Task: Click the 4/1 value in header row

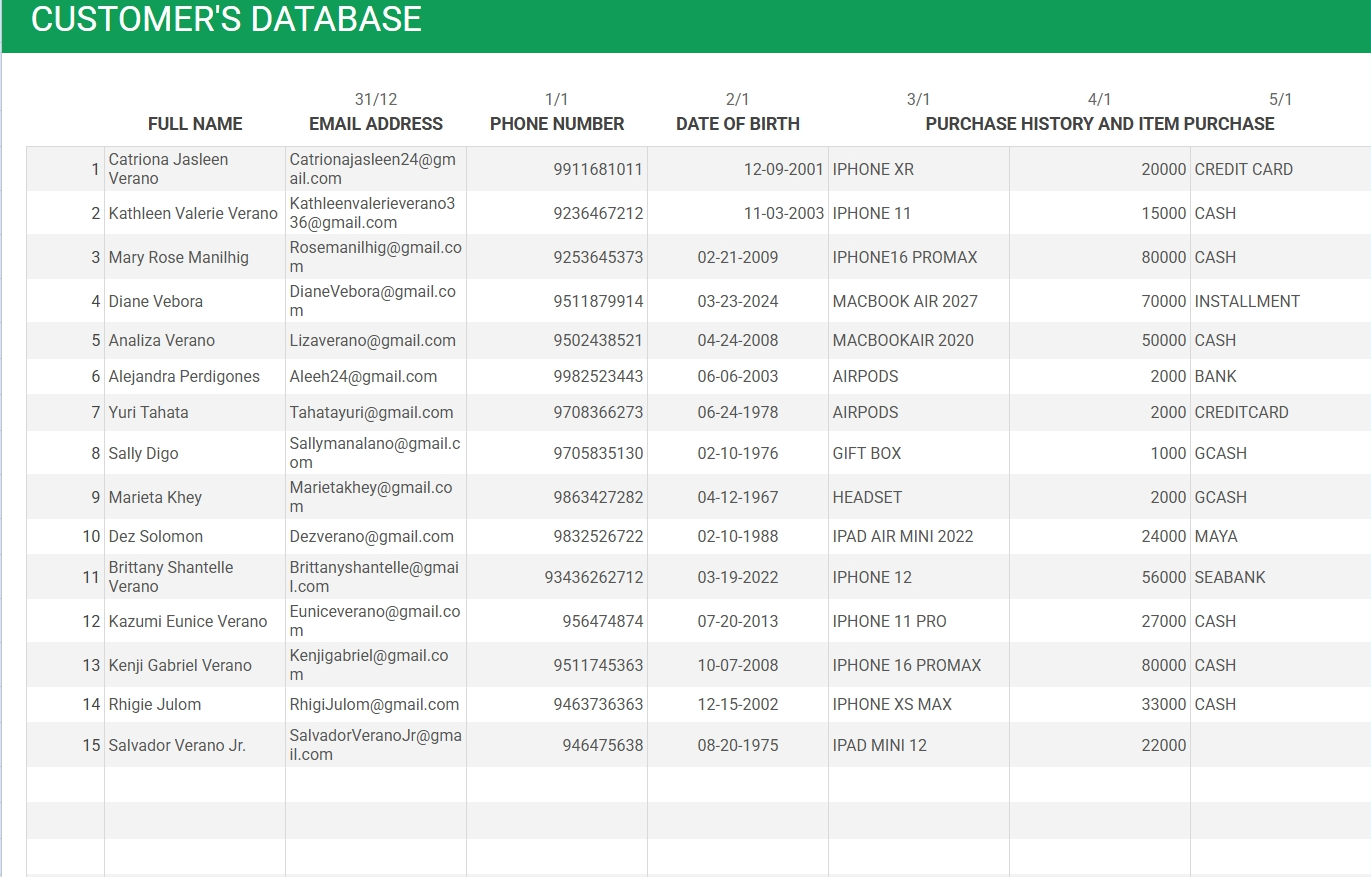Action: [1100, 99]
